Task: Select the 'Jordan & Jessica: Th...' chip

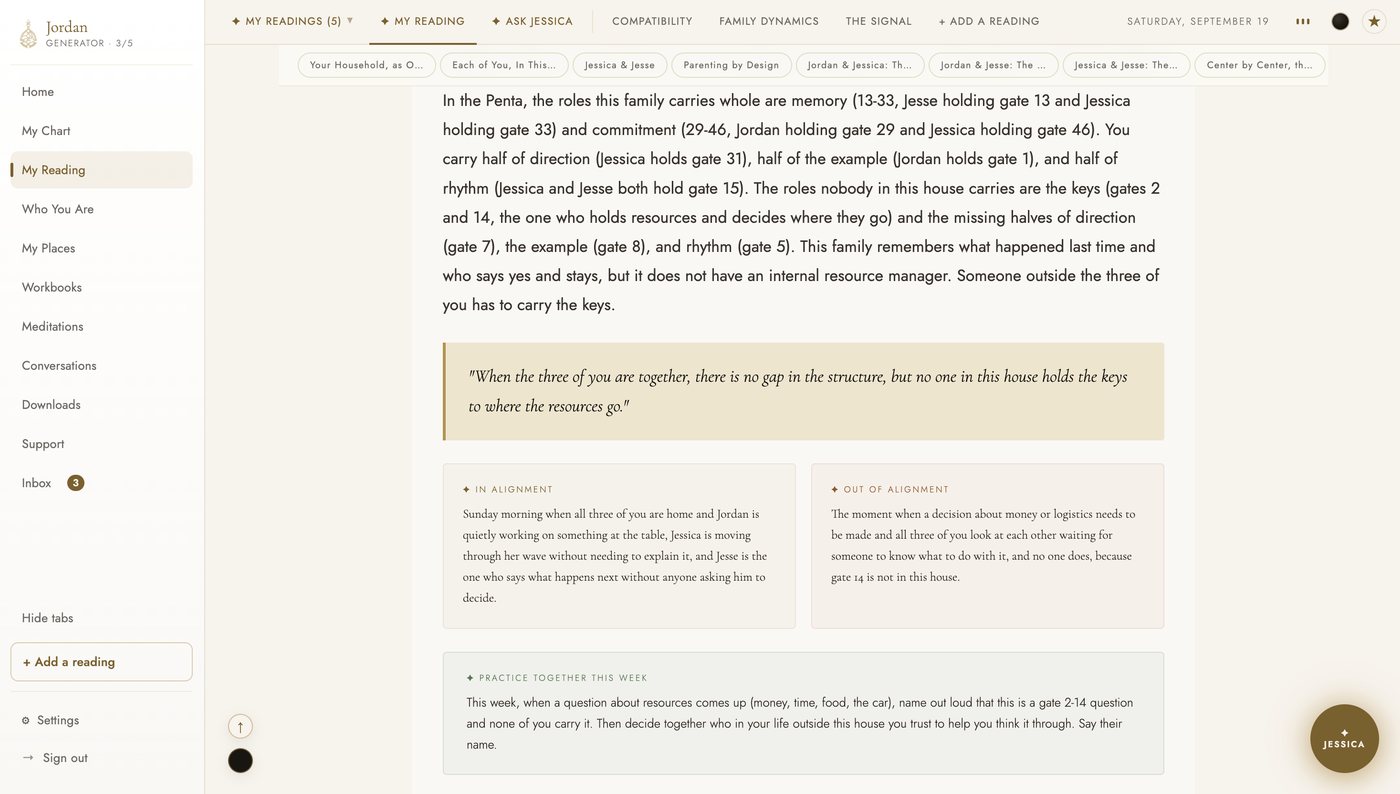Action: click(860, 65)
